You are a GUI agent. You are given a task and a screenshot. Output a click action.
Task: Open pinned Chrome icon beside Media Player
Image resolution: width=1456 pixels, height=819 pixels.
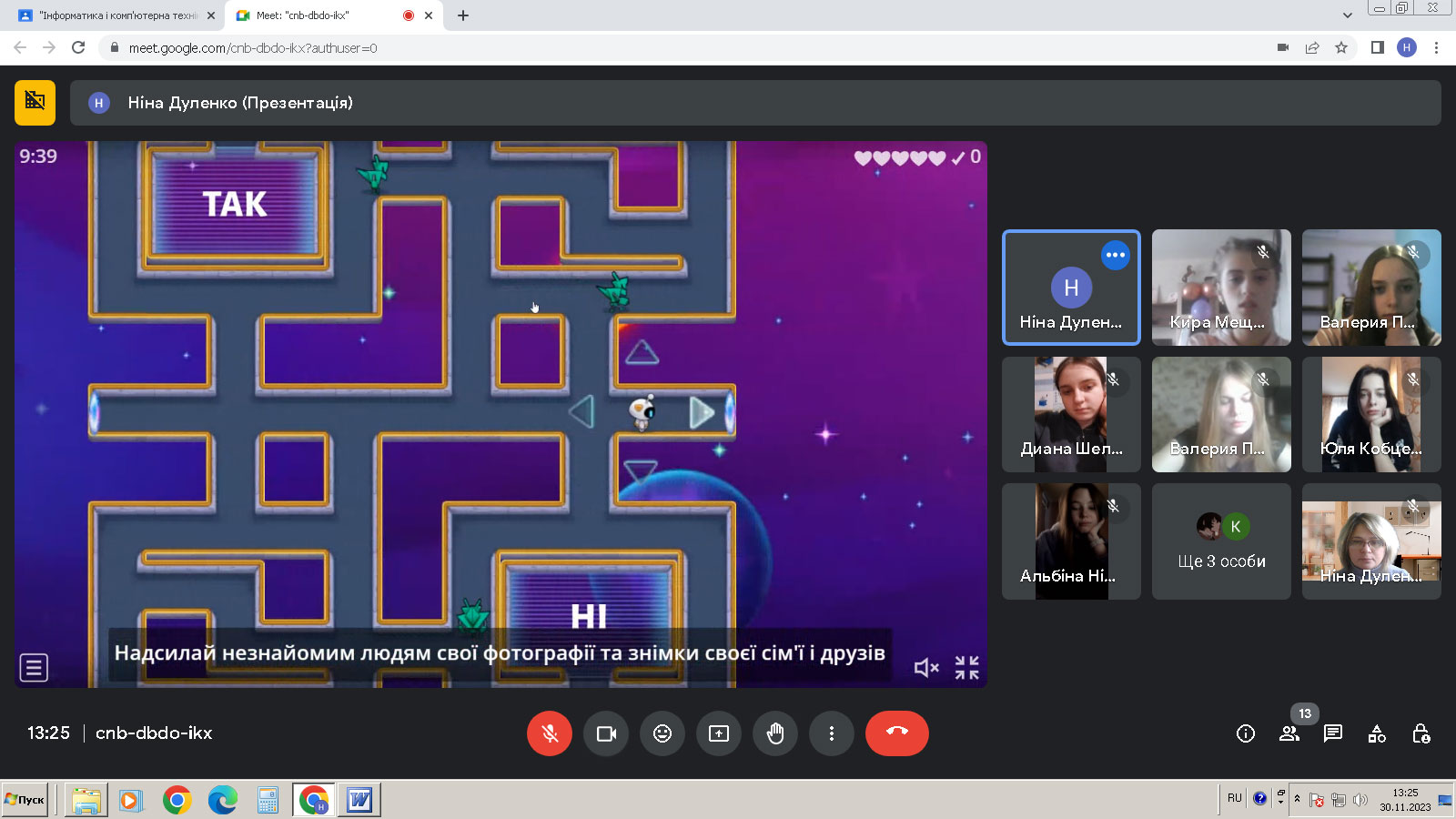[177, 800]
